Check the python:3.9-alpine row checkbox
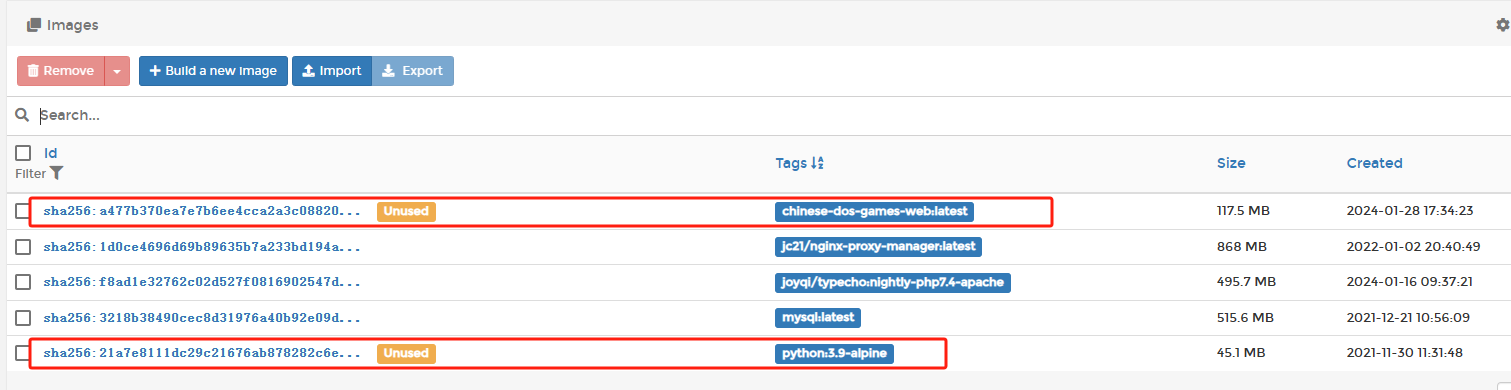The height and width of the screenshot is (390, 1511). click(23, 353)
